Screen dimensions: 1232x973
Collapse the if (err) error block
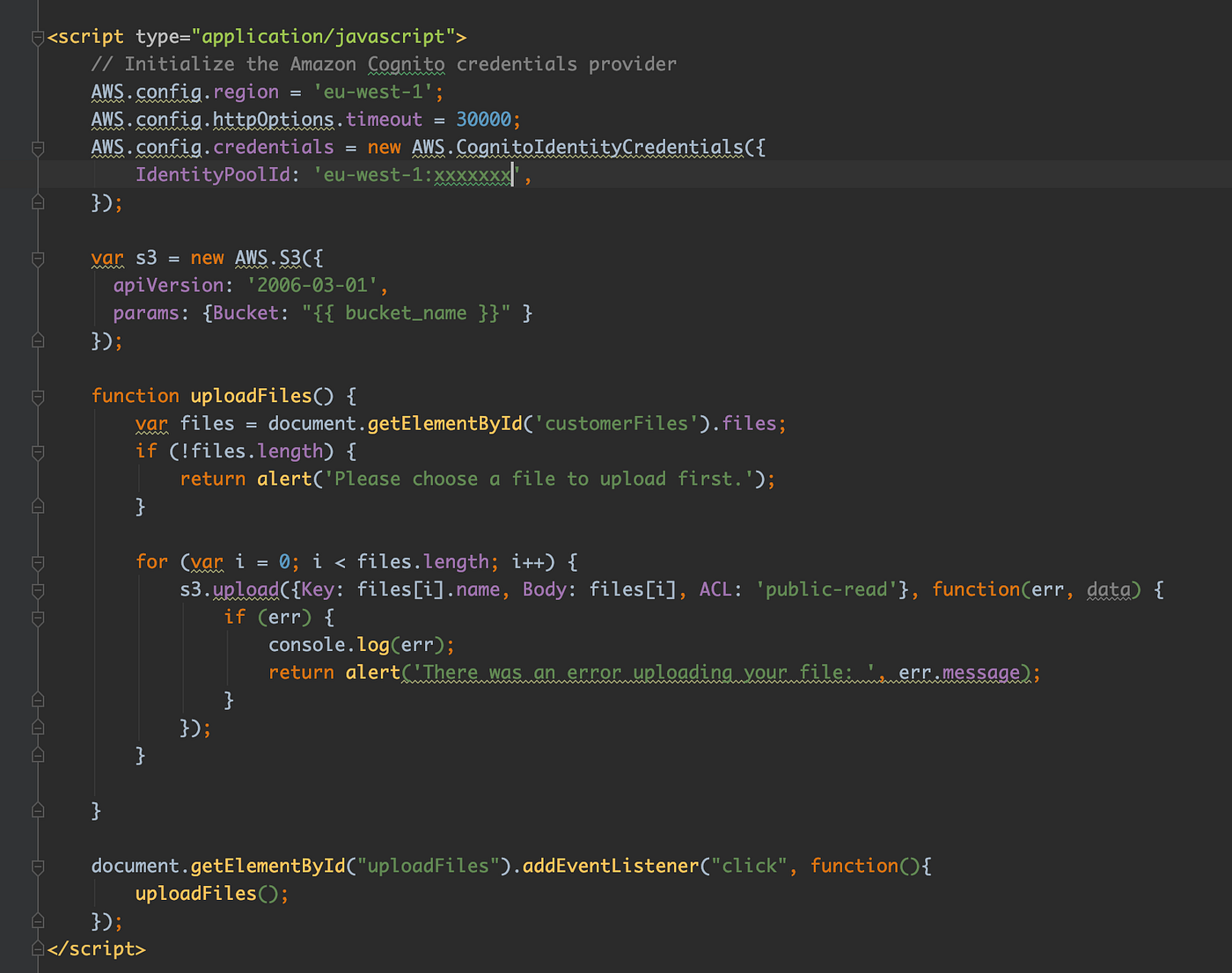coord(37,618)
